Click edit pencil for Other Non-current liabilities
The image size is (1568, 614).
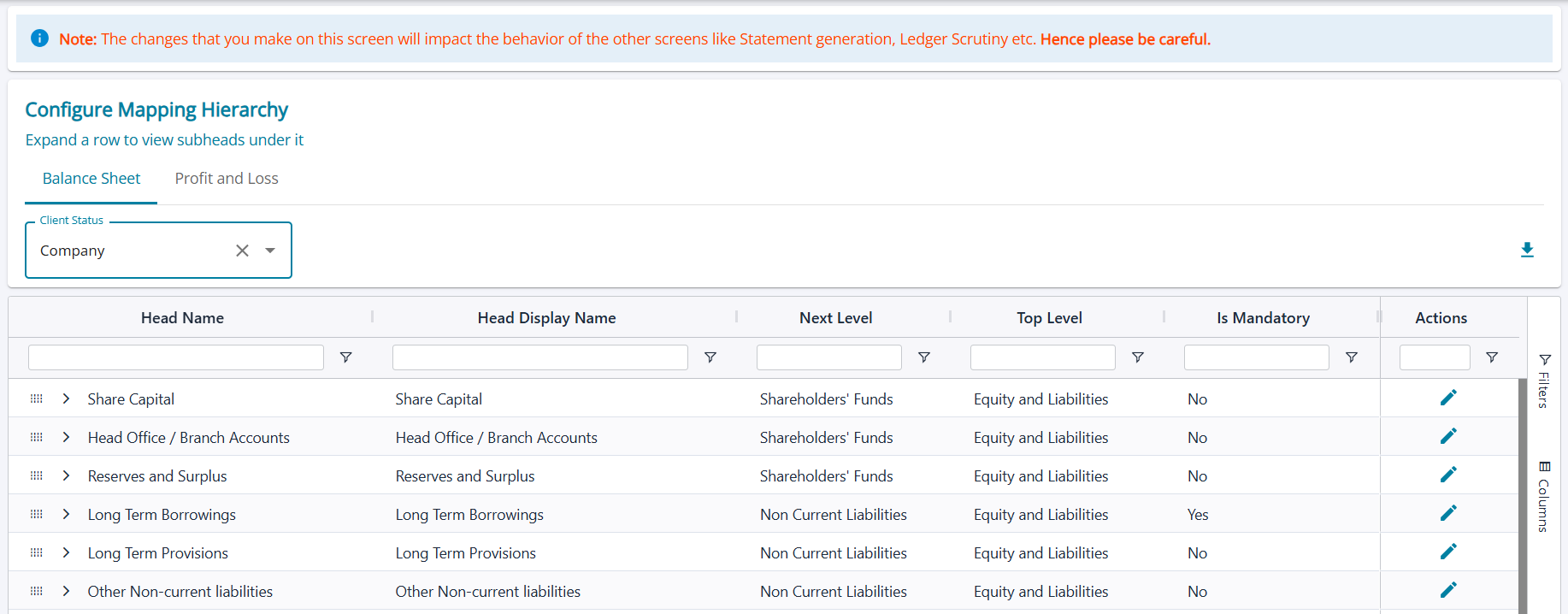[1447, 590]
